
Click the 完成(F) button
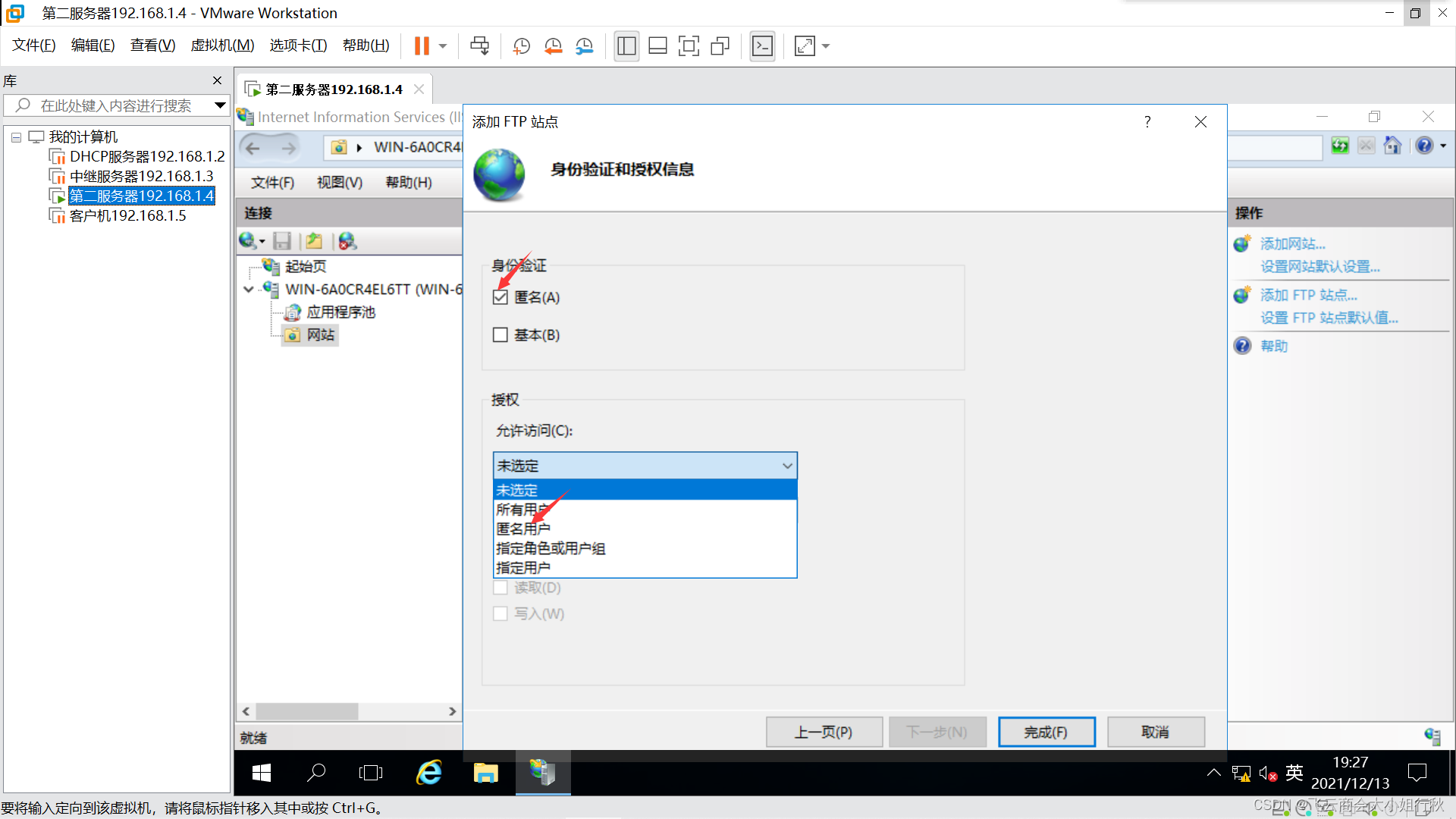tap(1046, 732)
